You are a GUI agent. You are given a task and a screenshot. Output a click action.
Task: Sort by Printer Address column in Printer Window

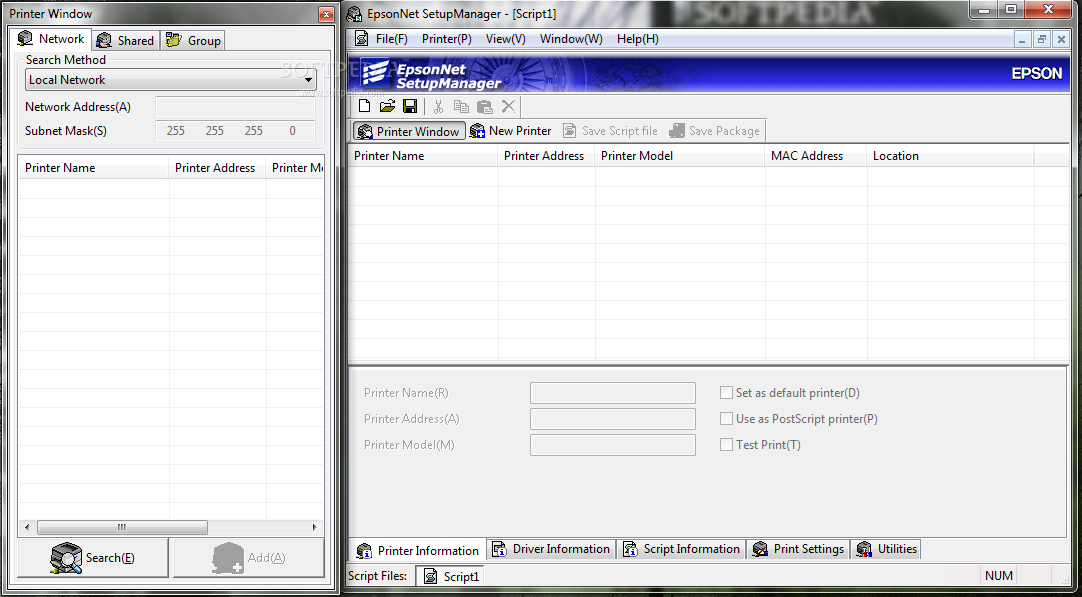pyautogui.click(x=217, y=168)
